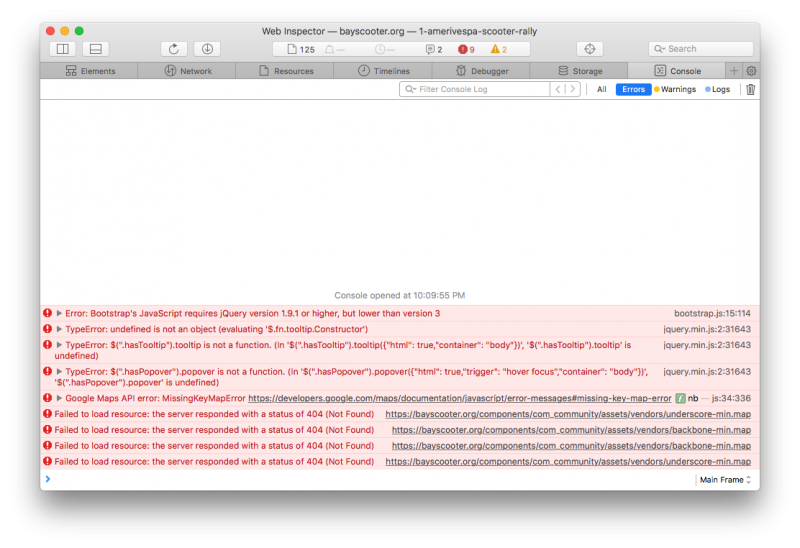
Task: Expand the Bootstrap jQuery version error
Action: (x=59, y=313)
